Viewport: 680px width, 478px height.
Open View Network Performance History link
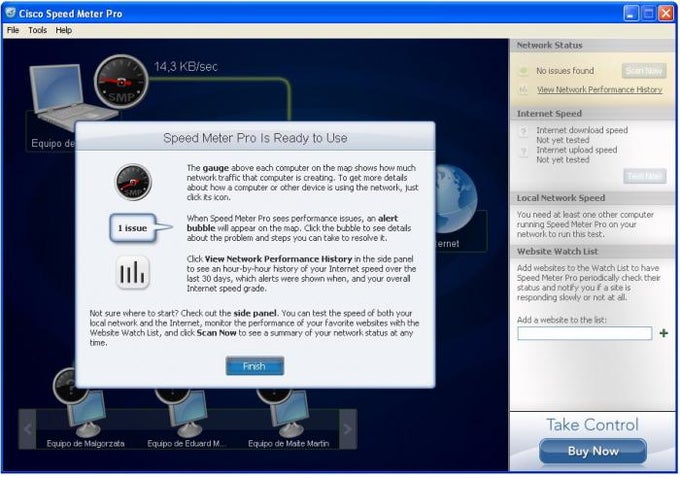coord(599,90)
